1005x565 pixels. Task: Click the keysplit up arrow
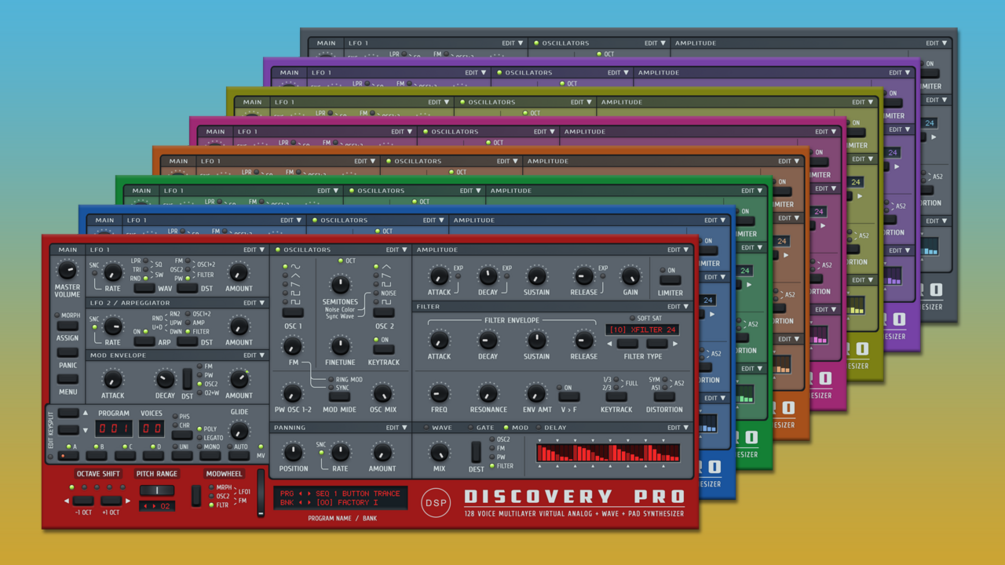point(85,413)
